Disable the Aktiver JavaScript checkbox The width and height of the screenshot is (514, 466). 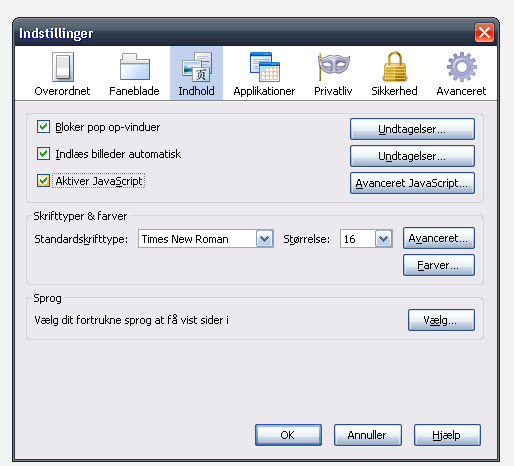click(x=43, y=181)
